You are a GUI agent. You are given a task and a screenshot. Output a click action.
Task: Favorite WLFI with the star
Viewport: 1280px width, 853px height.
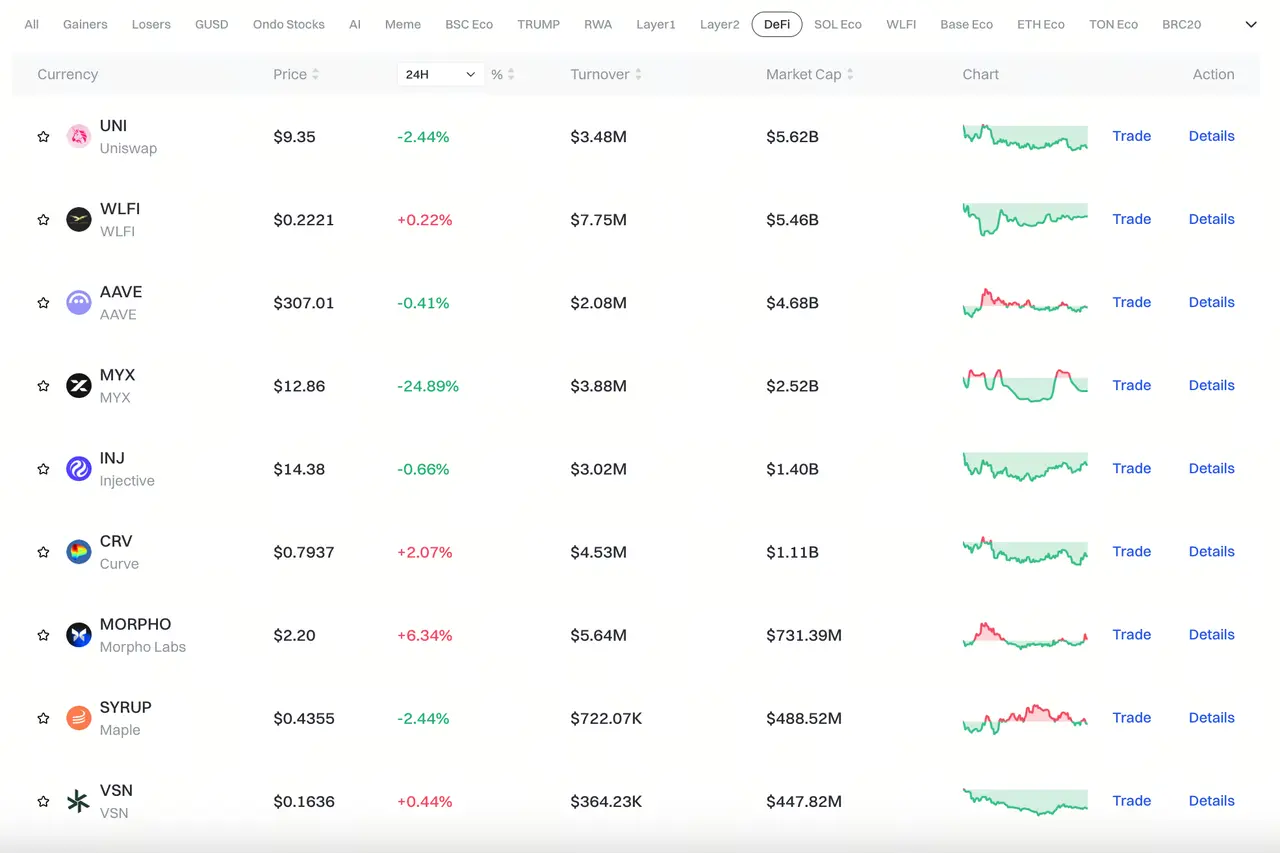tap(43, 219)
